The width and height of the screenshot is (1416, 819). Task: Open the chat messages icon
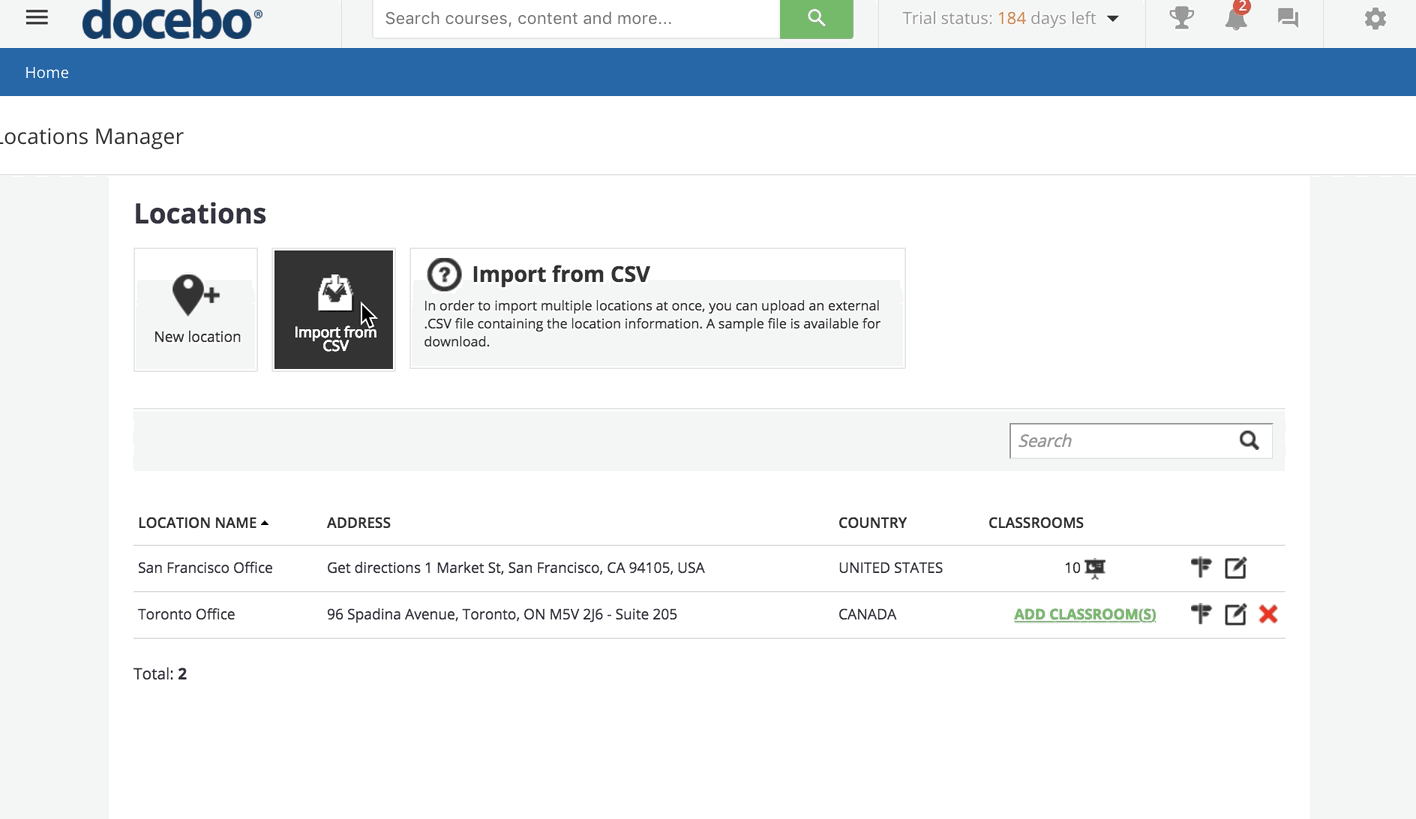1288,18
